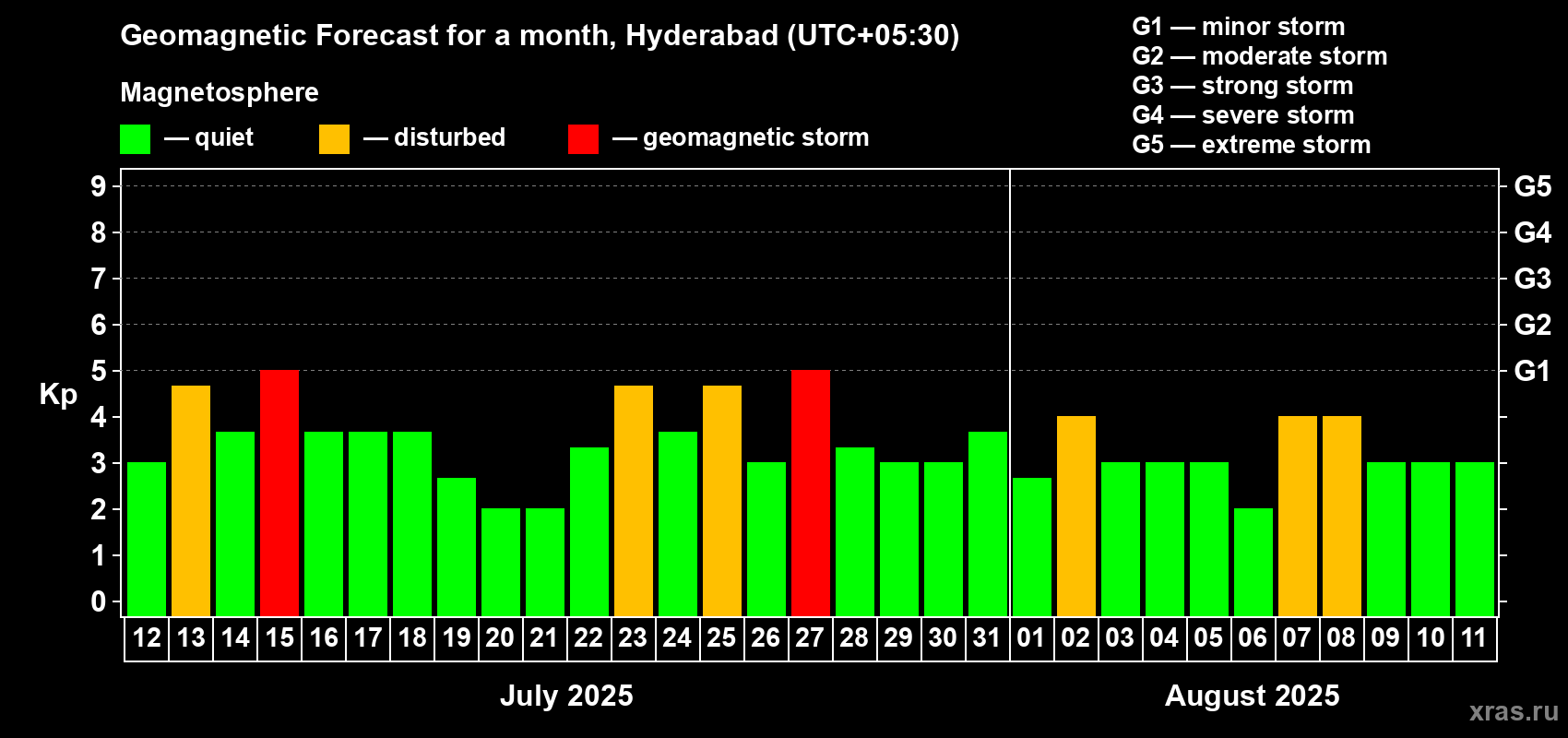The width and height of the screenshot is (1568, 738).
Task: Click the Kp axis value 9
Action: pyautogui.click(x=99, y=186)
